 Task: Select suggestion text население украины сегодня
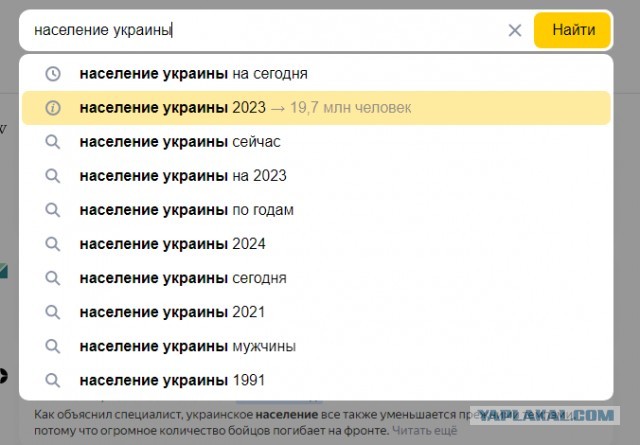pos(183,278)
